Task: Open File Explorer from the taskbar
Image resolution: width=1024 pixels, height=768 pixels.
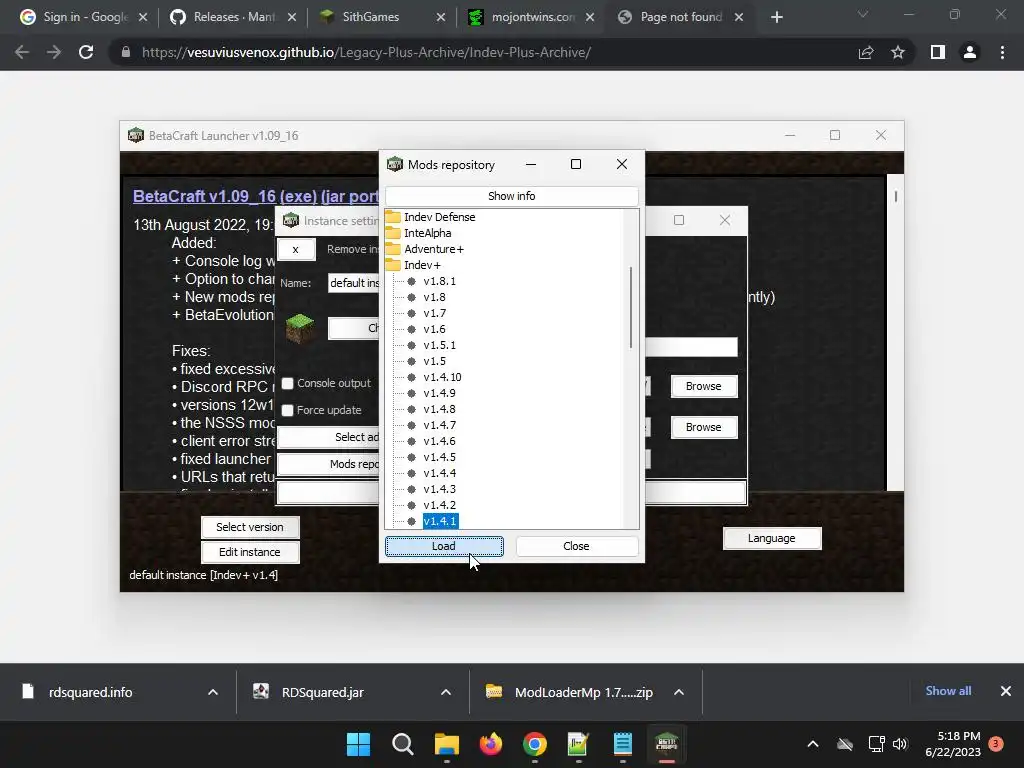Action: coord(447,744)
